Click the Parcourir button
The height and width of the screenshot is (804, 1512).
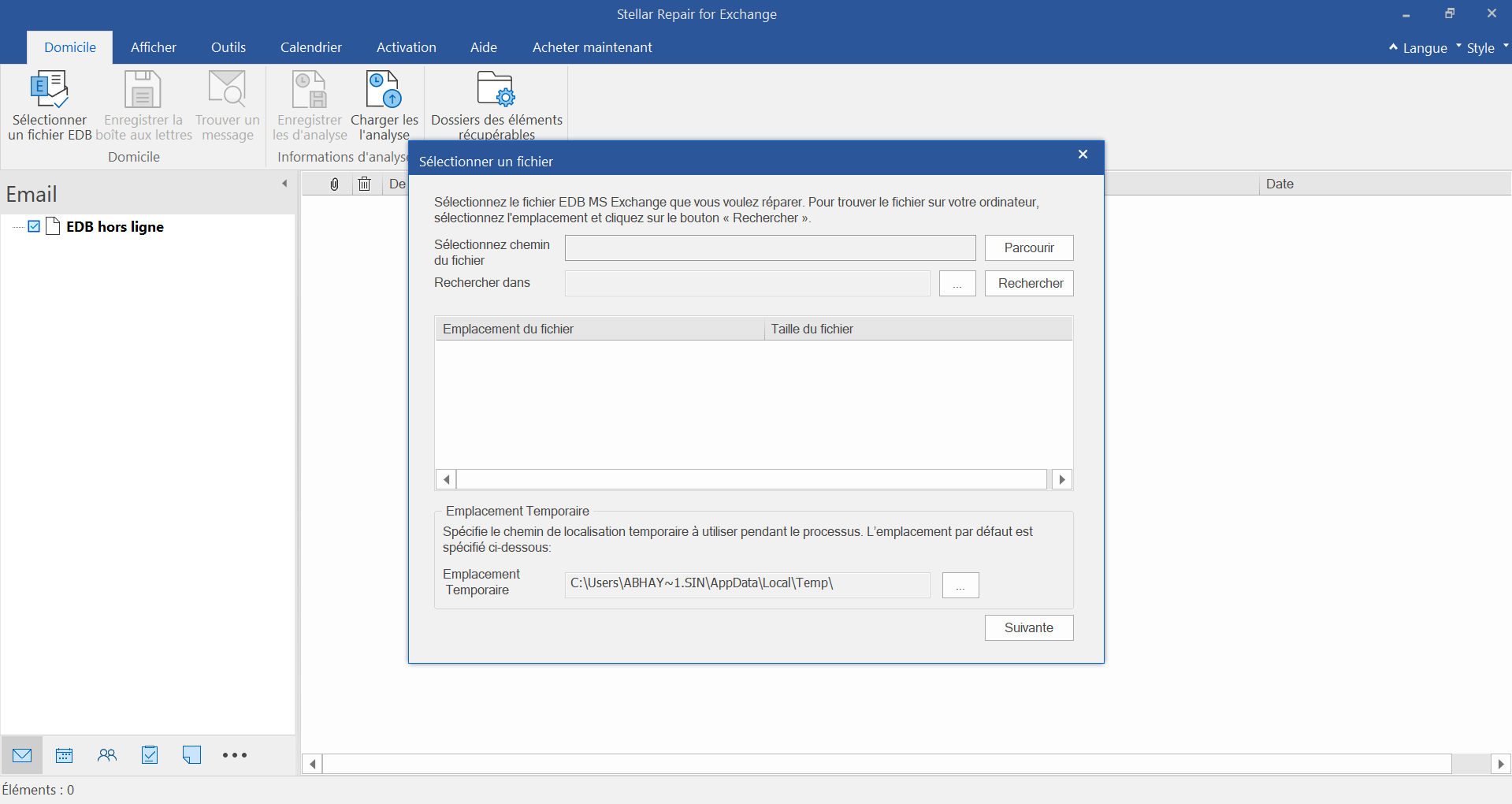coord(1029,248)
